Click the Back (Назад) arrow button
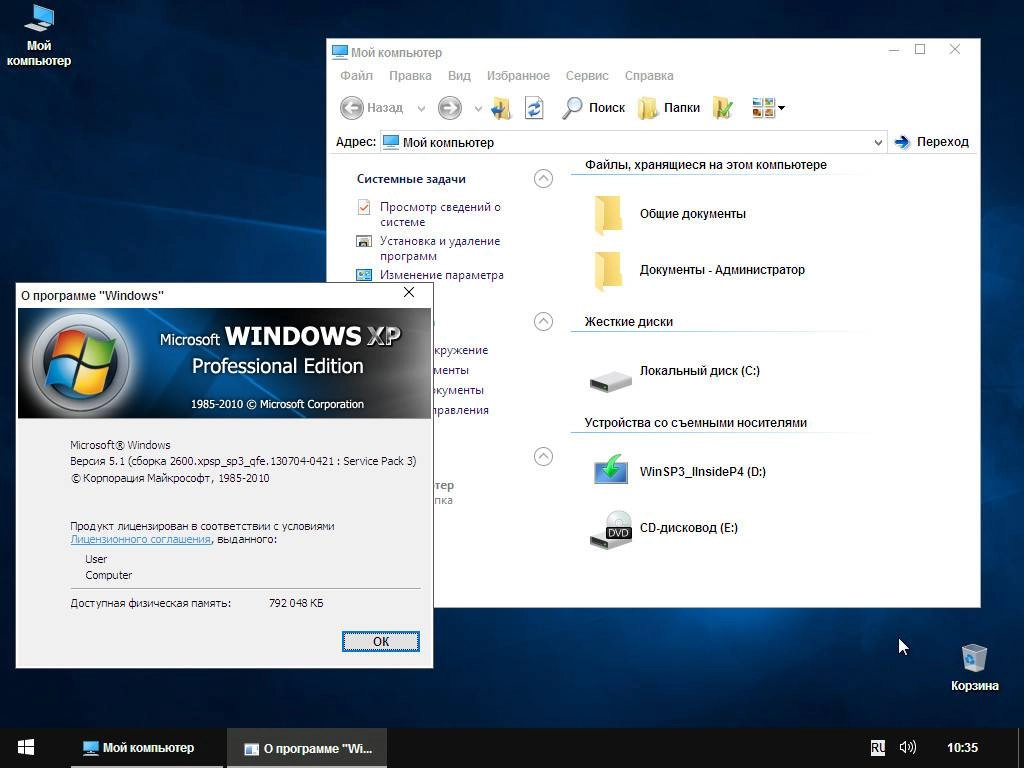Image resolution: width=1024 pixels, height=768 pixels. click(x=372, y=108)
